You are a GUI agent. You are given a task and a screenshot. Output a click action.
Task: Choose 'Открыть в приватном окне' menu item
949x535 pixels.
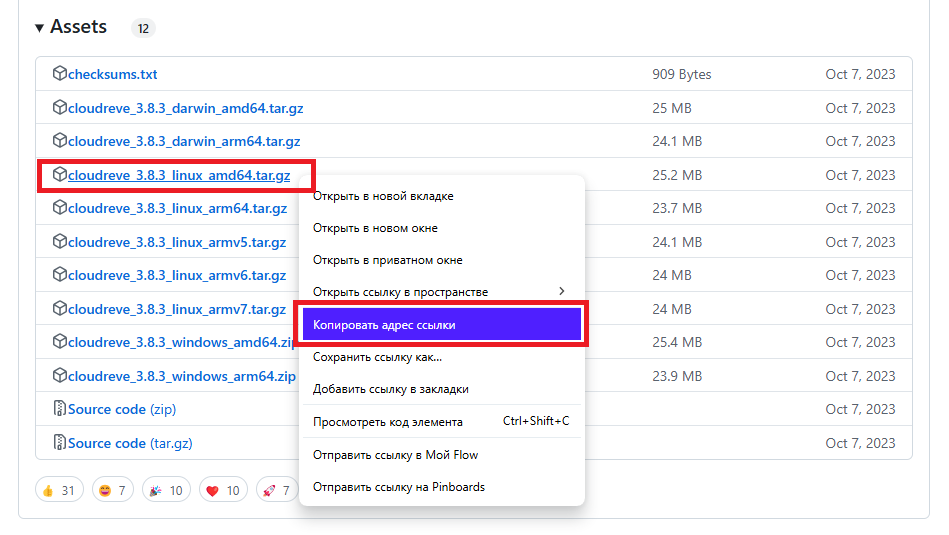point(442,260)
